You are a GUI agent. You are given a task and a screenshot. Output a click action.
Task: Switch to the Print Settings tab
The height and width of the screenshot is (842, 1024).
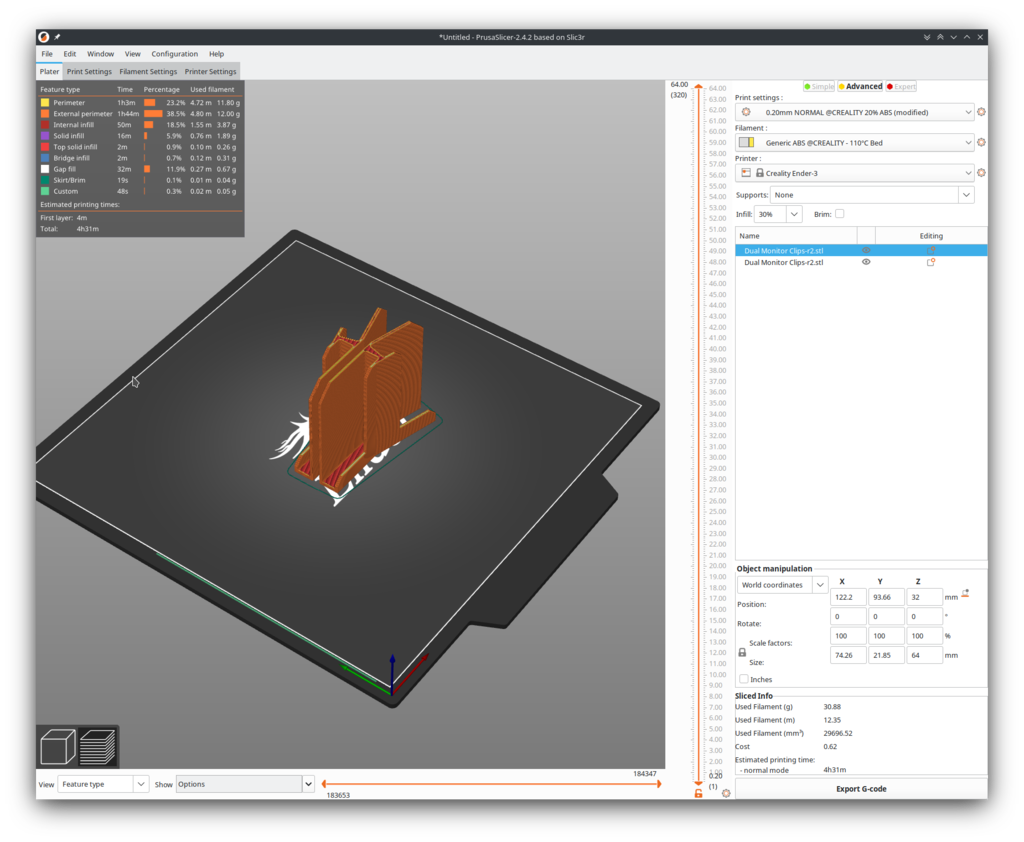point(89,71)
